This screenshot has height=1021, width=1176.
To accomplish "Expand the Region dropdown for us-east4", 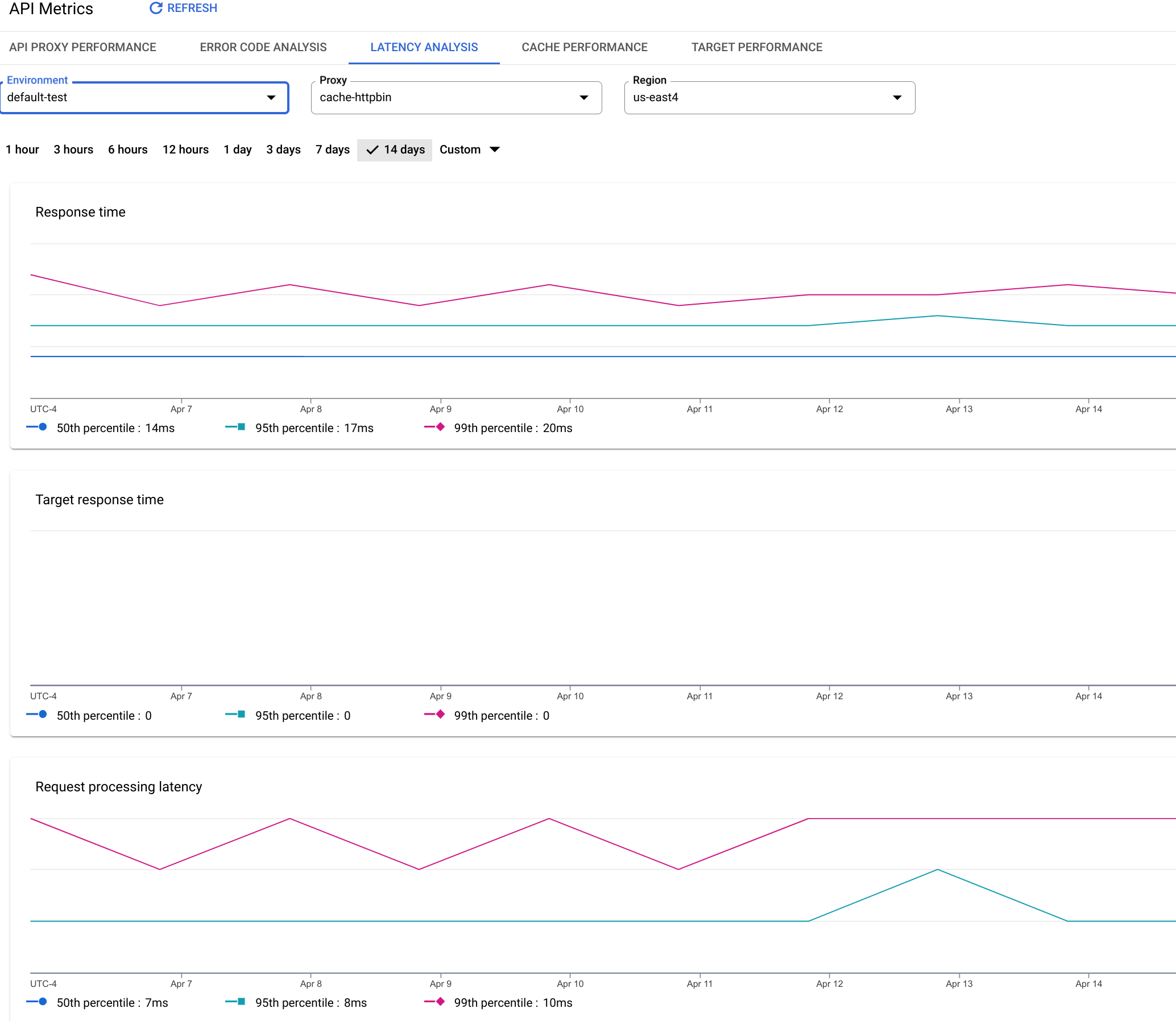I will [x=897, y=97].
